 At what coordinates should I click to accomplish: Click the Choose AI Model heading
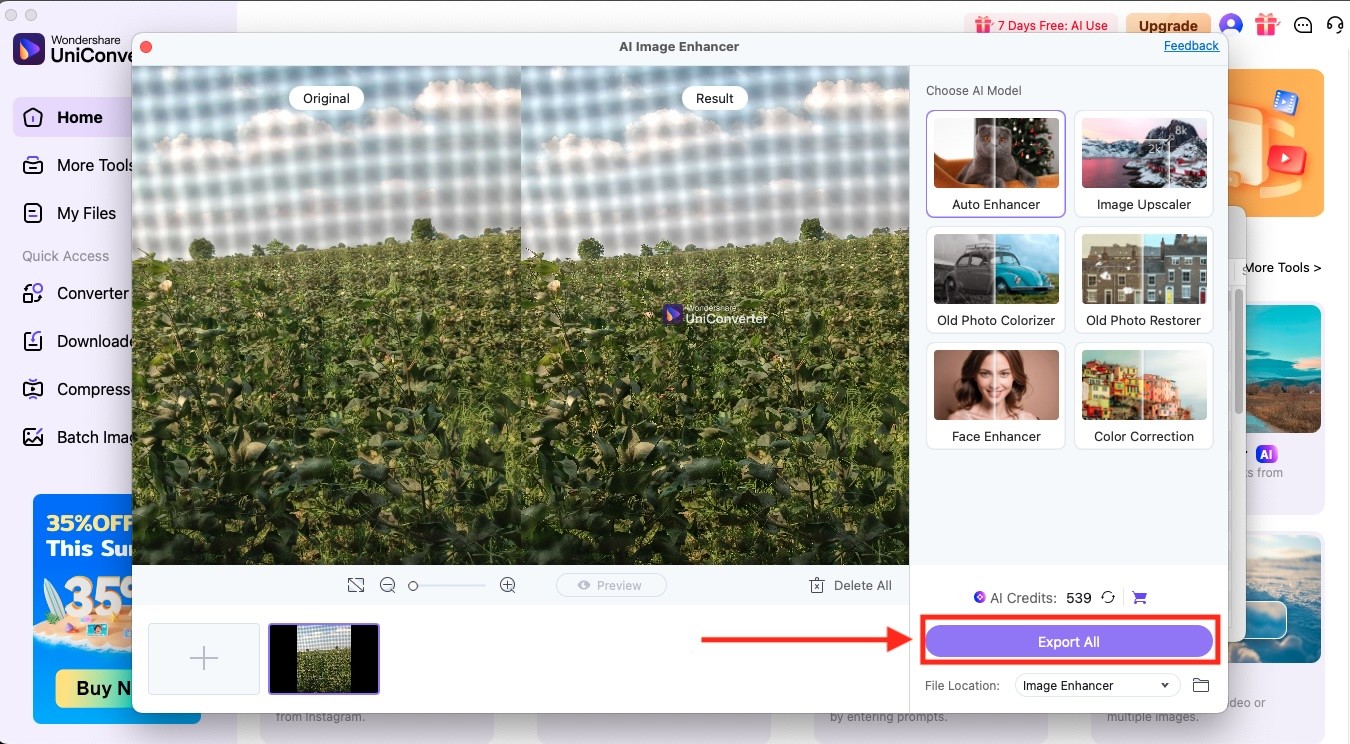(x=974, y=90)
